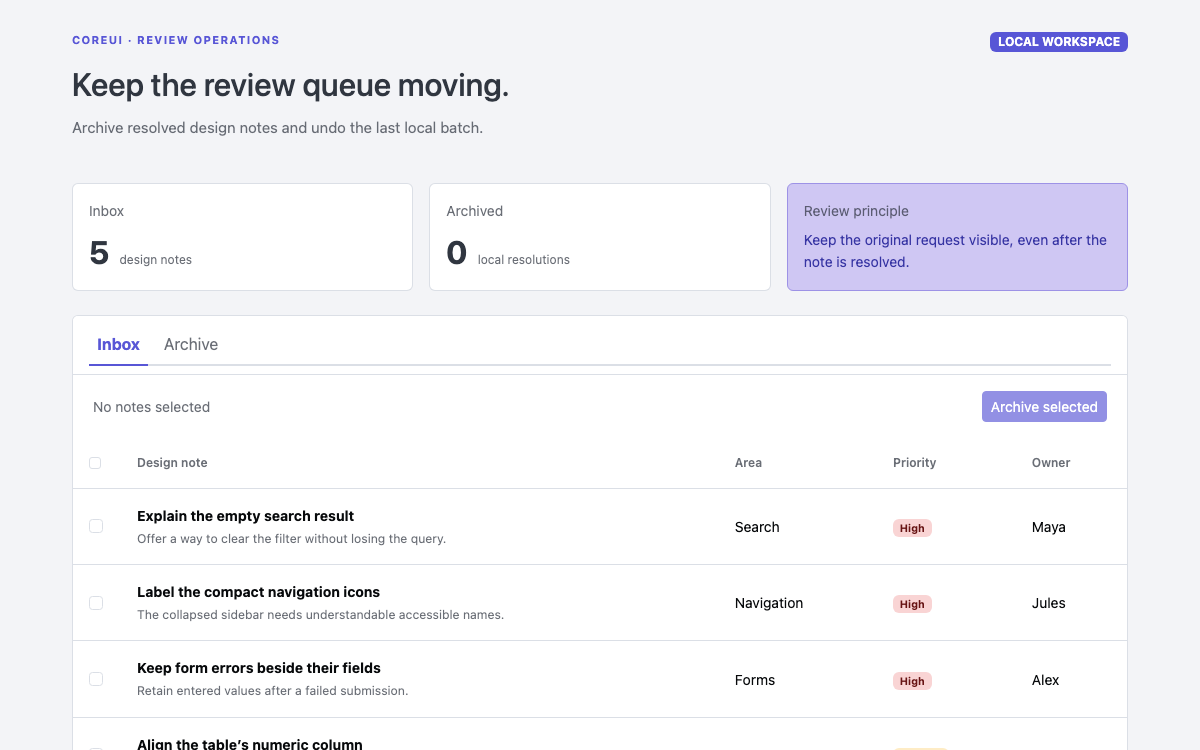The image size is (1200, 750).
Task: Click the Archived stat card
Action: pyautogui.click(x=600, y=237)
